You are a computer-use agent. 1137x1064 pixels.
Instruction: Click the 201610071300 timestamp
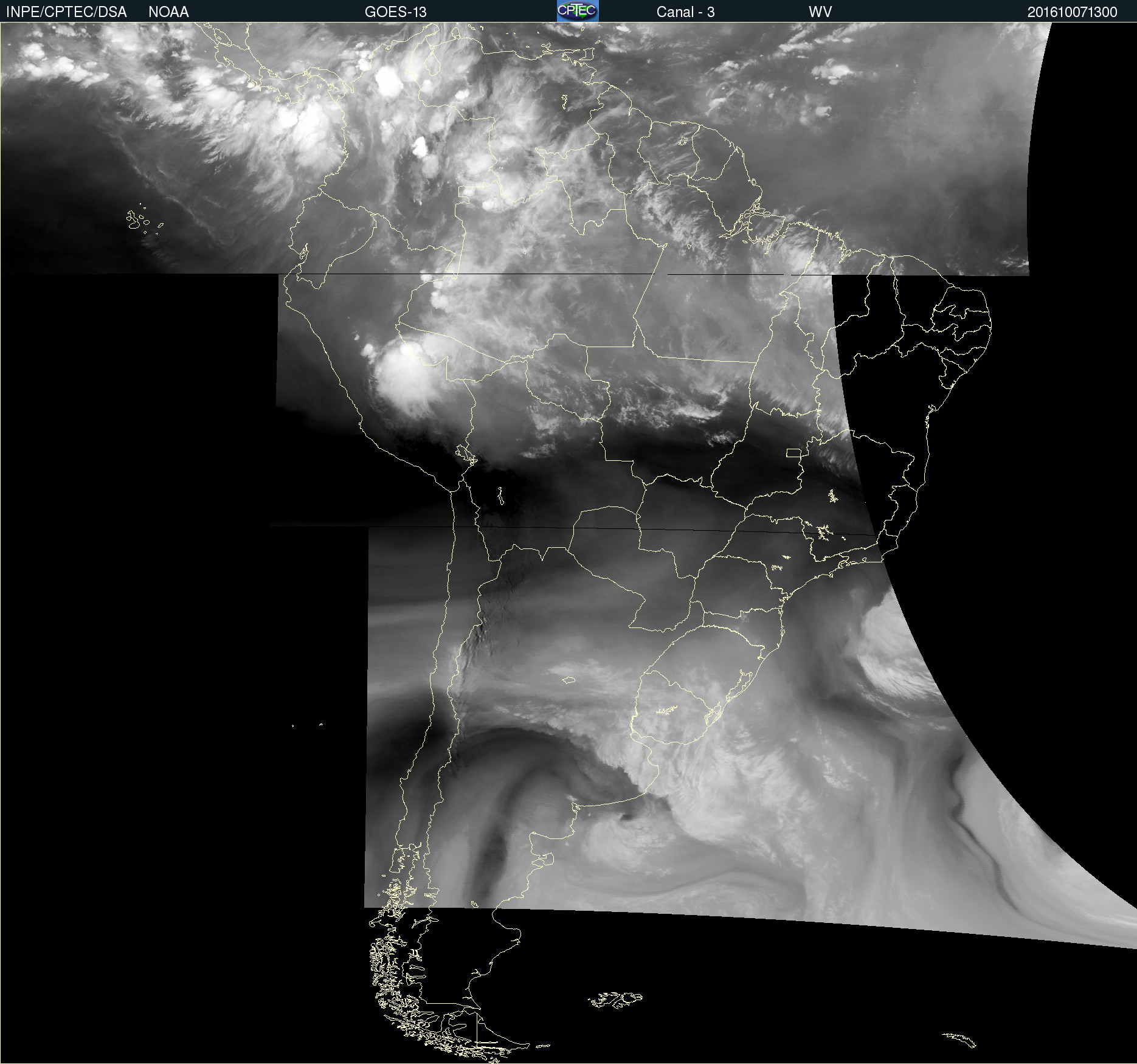click(1073, 12)
